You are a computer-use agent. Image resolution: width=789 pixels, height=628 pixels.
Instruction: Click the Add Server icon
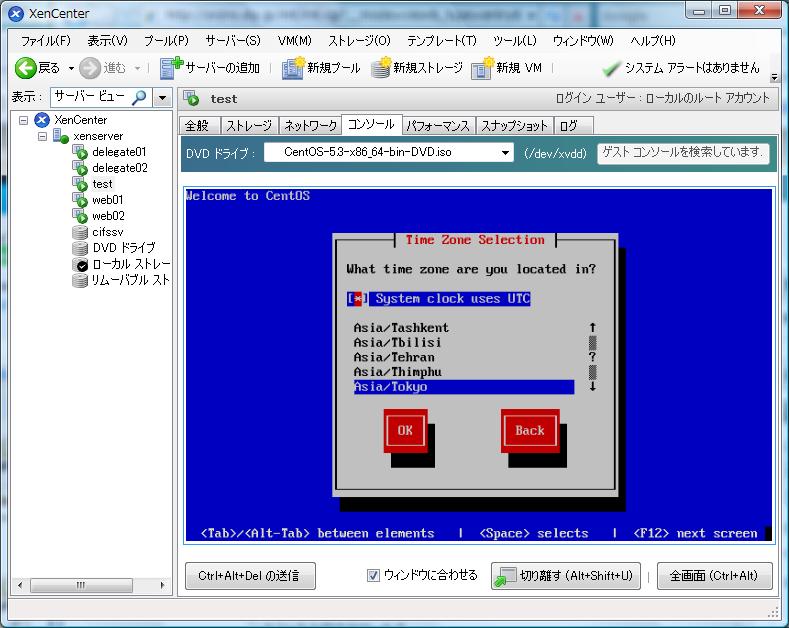171,68
